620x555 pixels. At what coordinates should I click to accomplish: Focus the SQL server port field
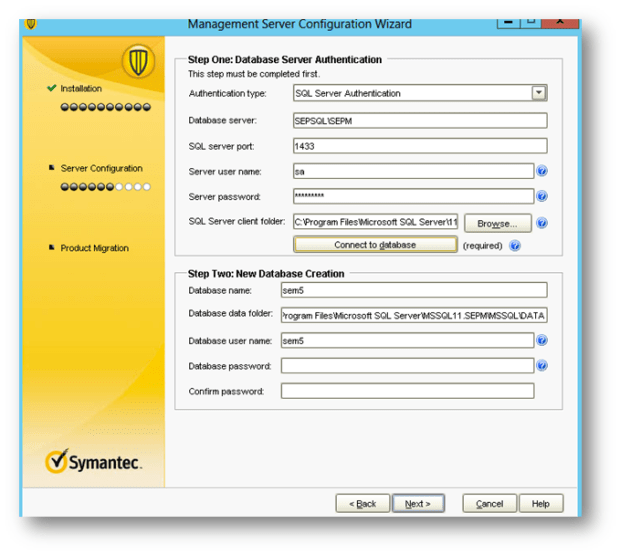[420, 146]
